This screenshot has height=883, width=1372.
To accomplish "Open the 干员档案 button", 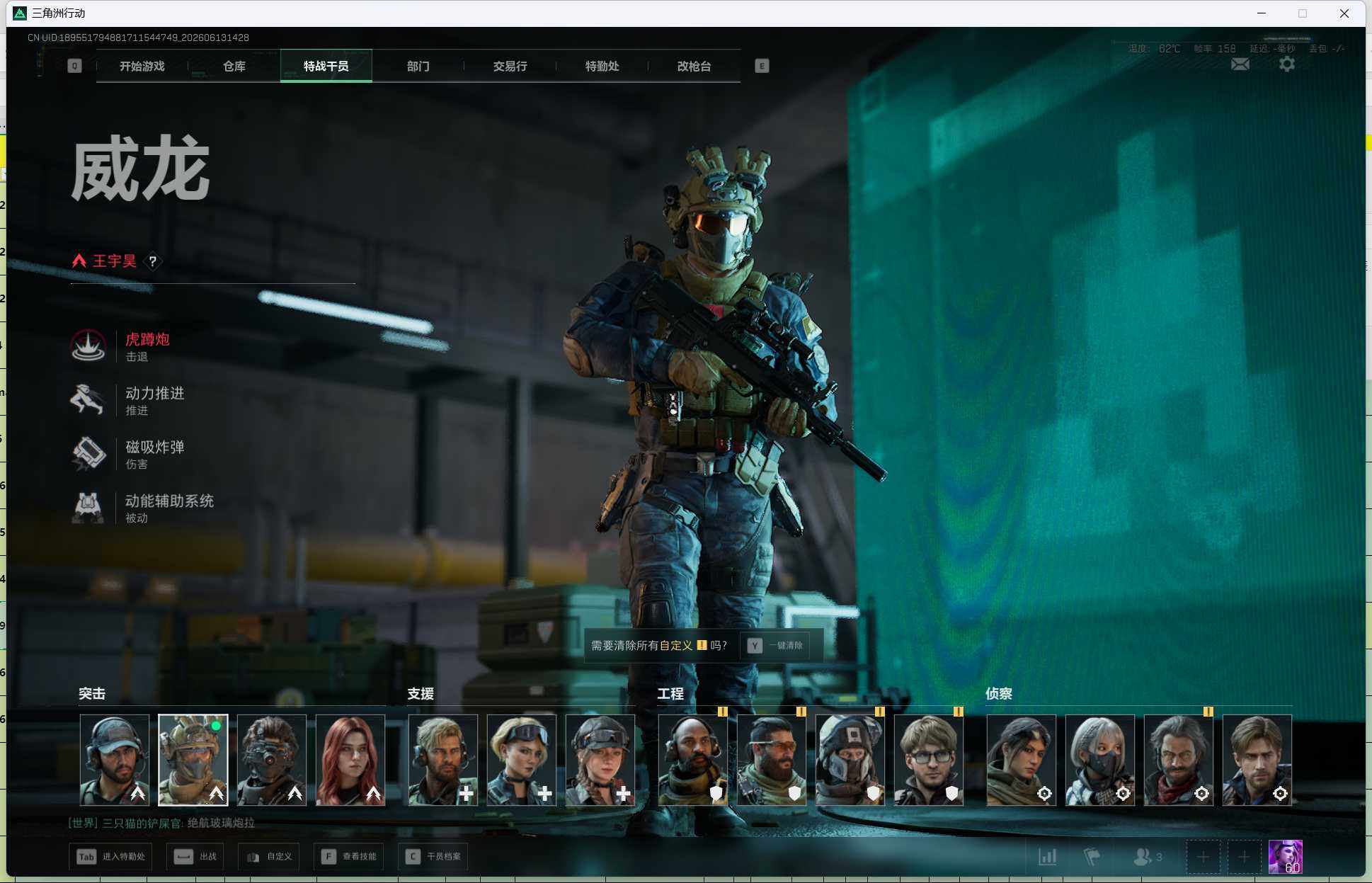I will pos(433,857).
